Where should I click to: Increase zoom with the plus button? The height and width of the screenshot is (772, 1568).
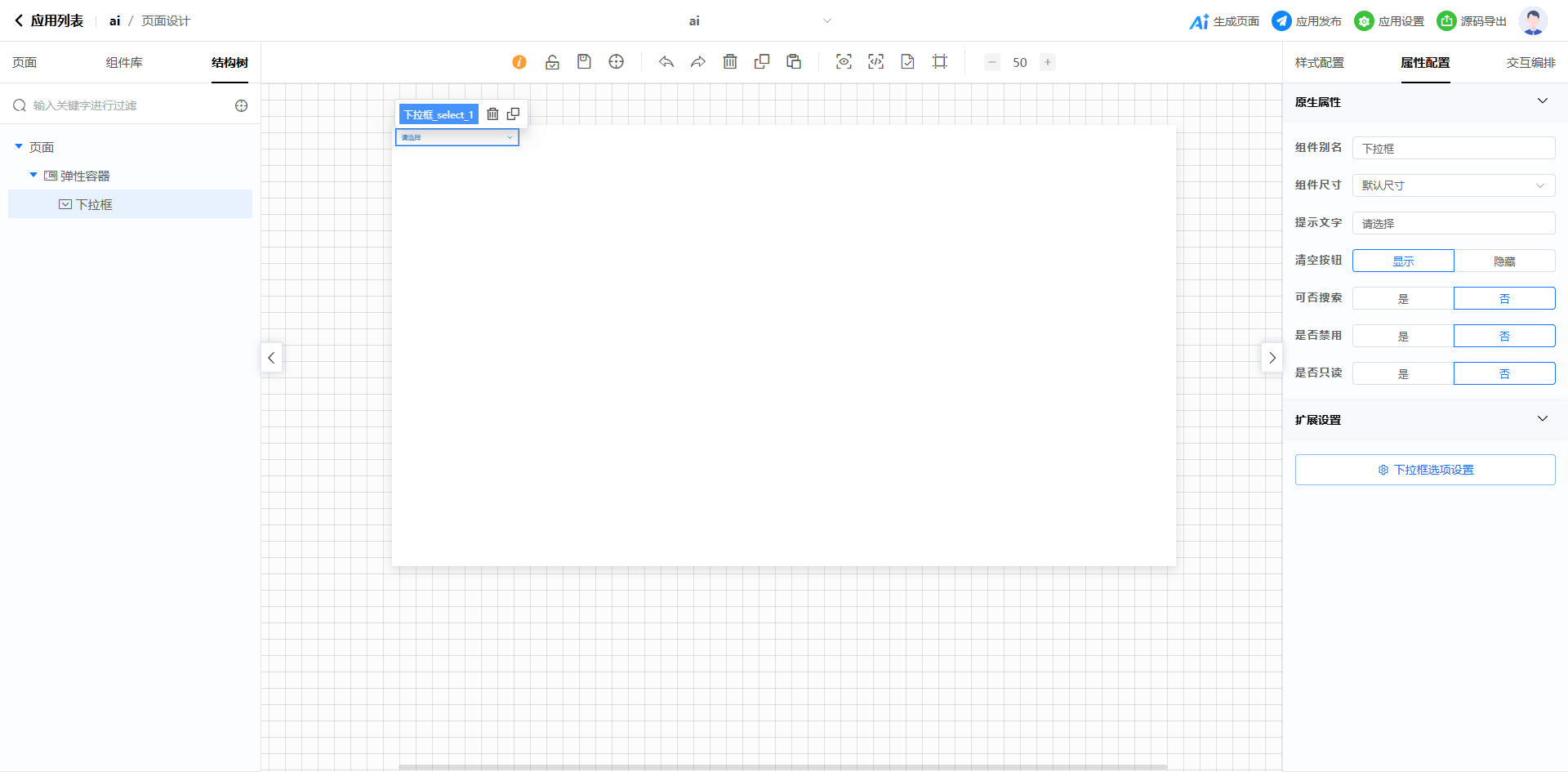coord(1048,62)
